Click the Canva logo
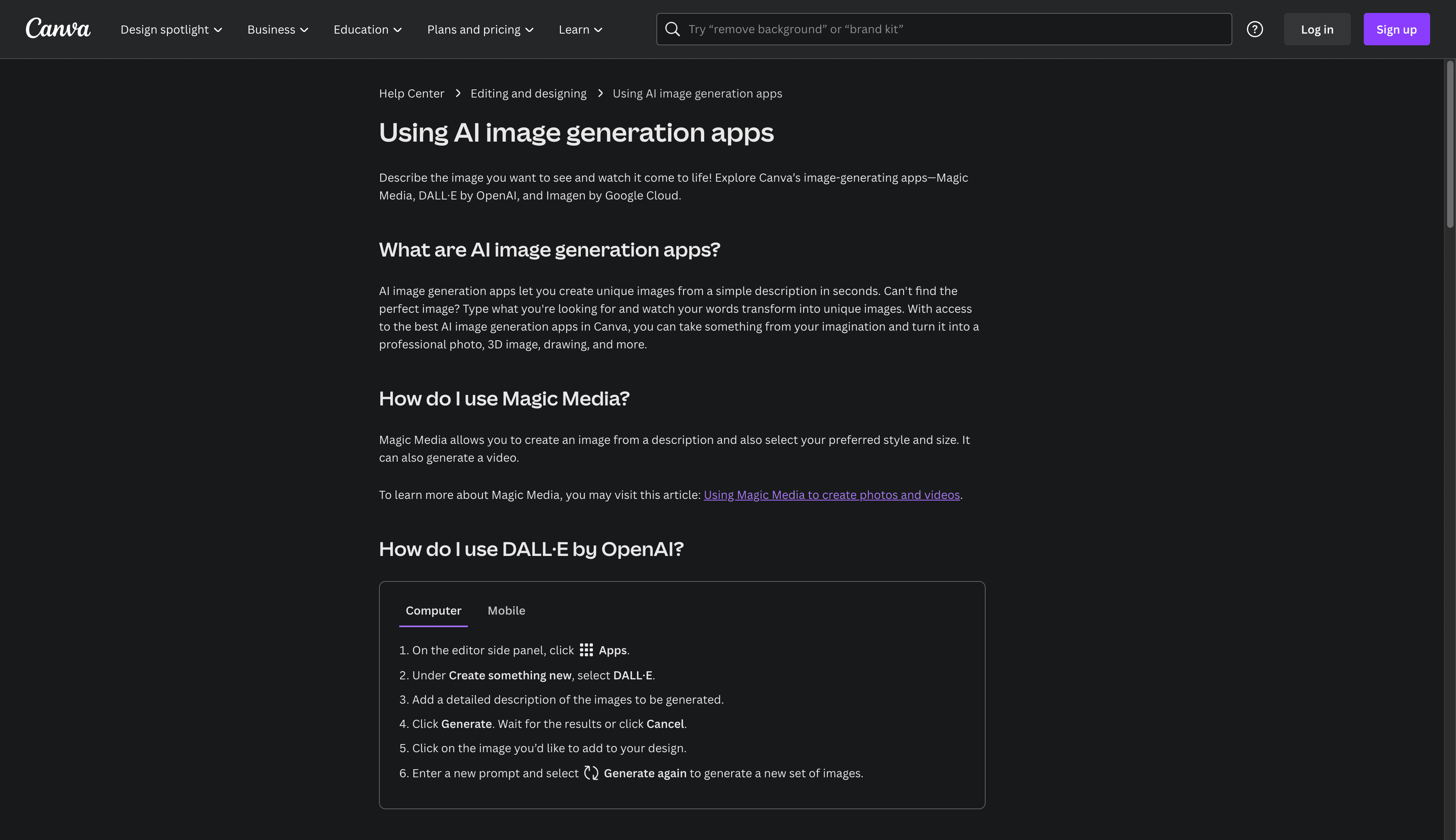1456x840 pixels. 58,29
